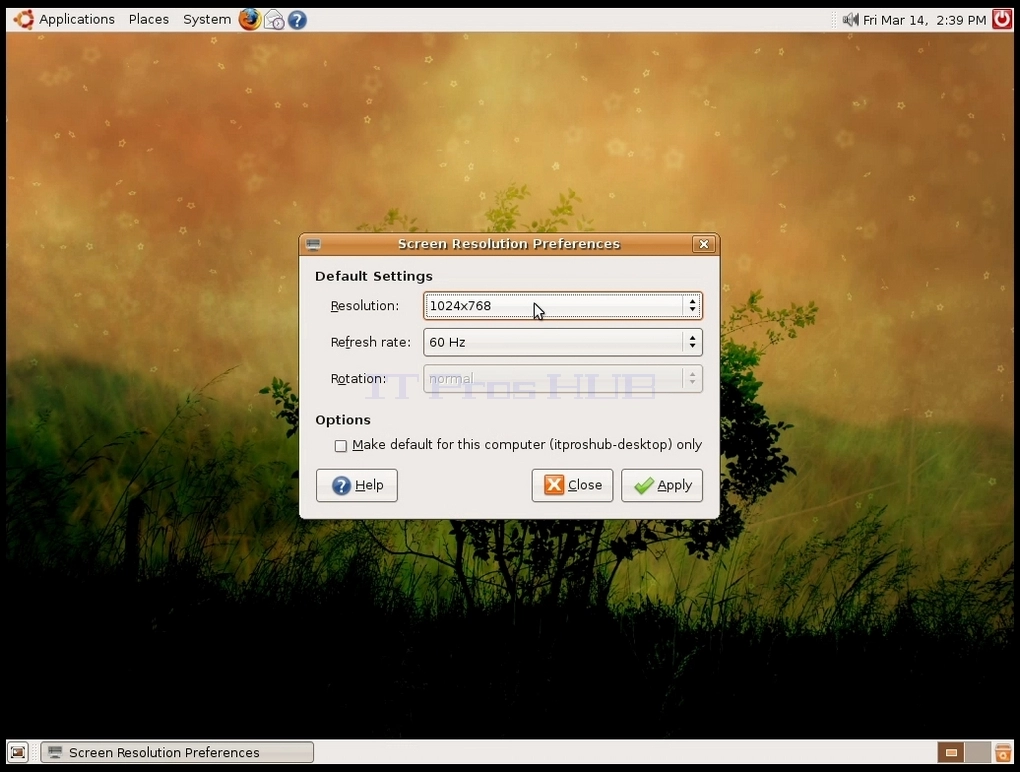
Task: Click the red power/quit icon
Action: tap(1002, 20)
